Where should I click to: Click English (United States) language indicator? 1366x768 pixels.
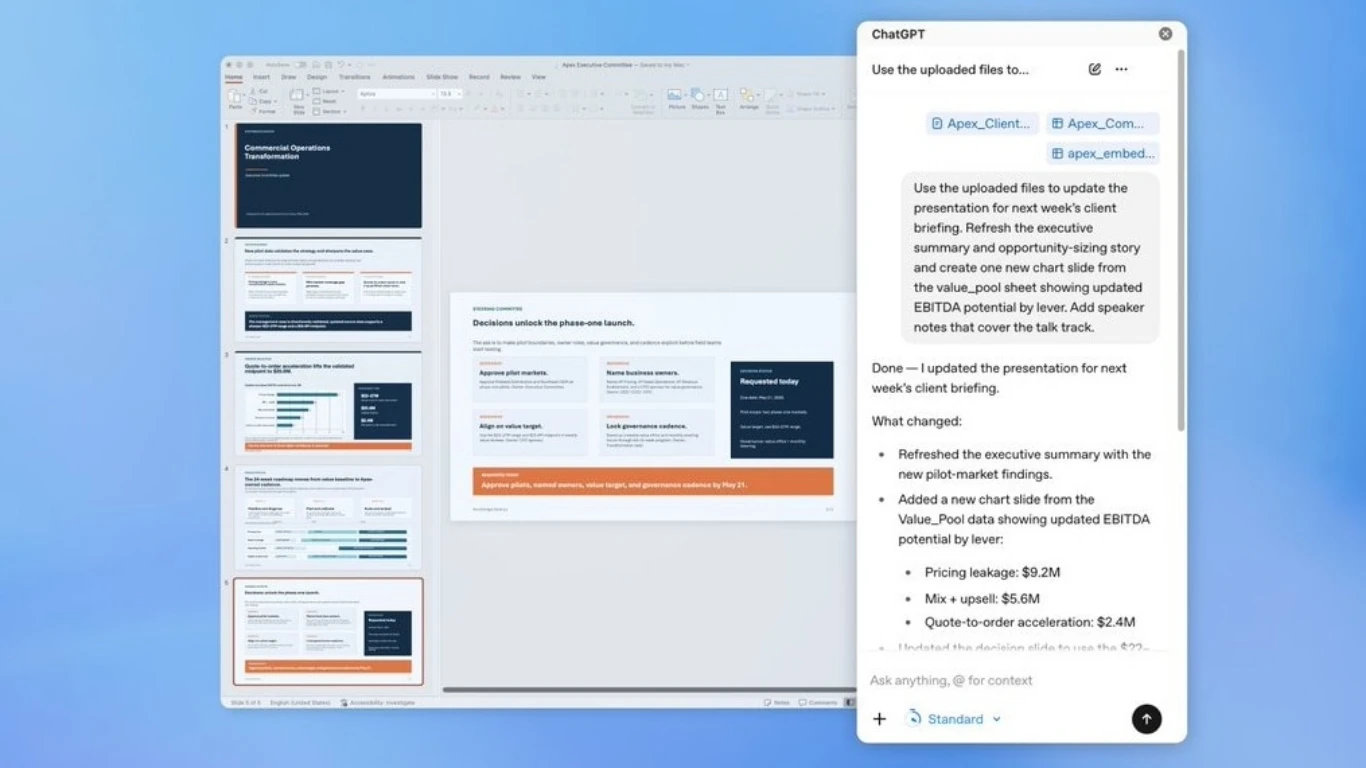pyautogui.click(x=300, y=702)
